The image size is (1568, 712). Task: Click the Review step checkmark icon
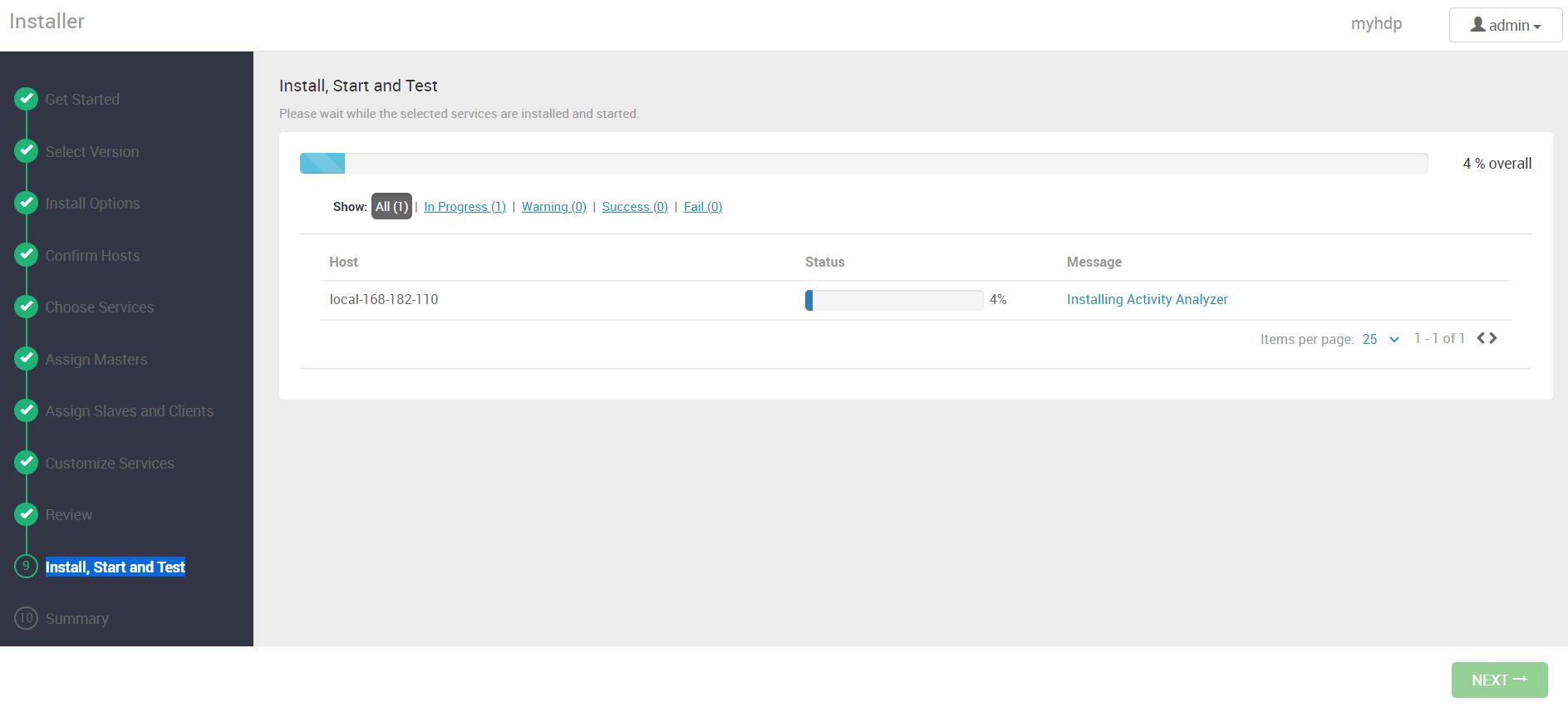pos(27,514)
